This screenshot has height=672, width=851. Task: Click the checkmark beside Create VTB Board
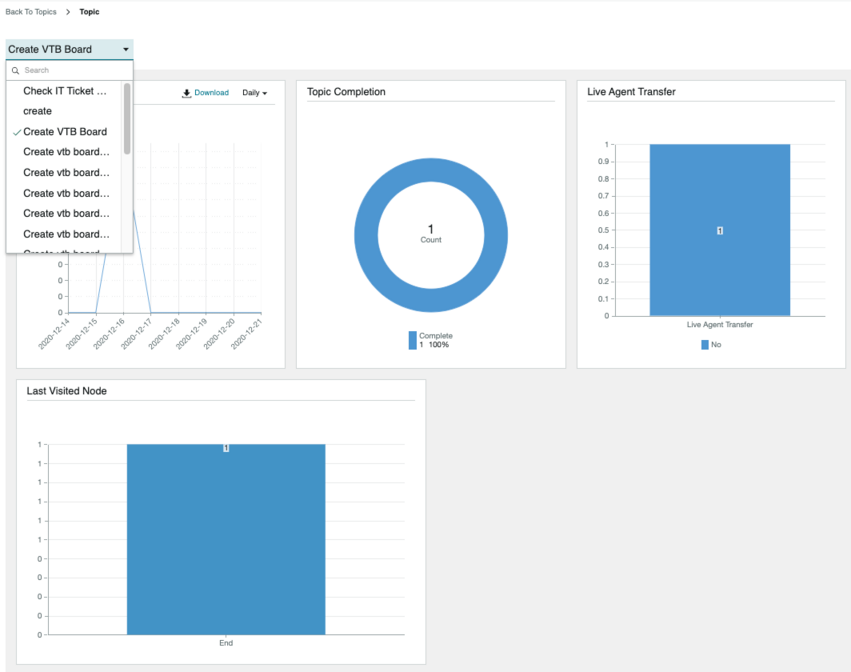[17, 132]
